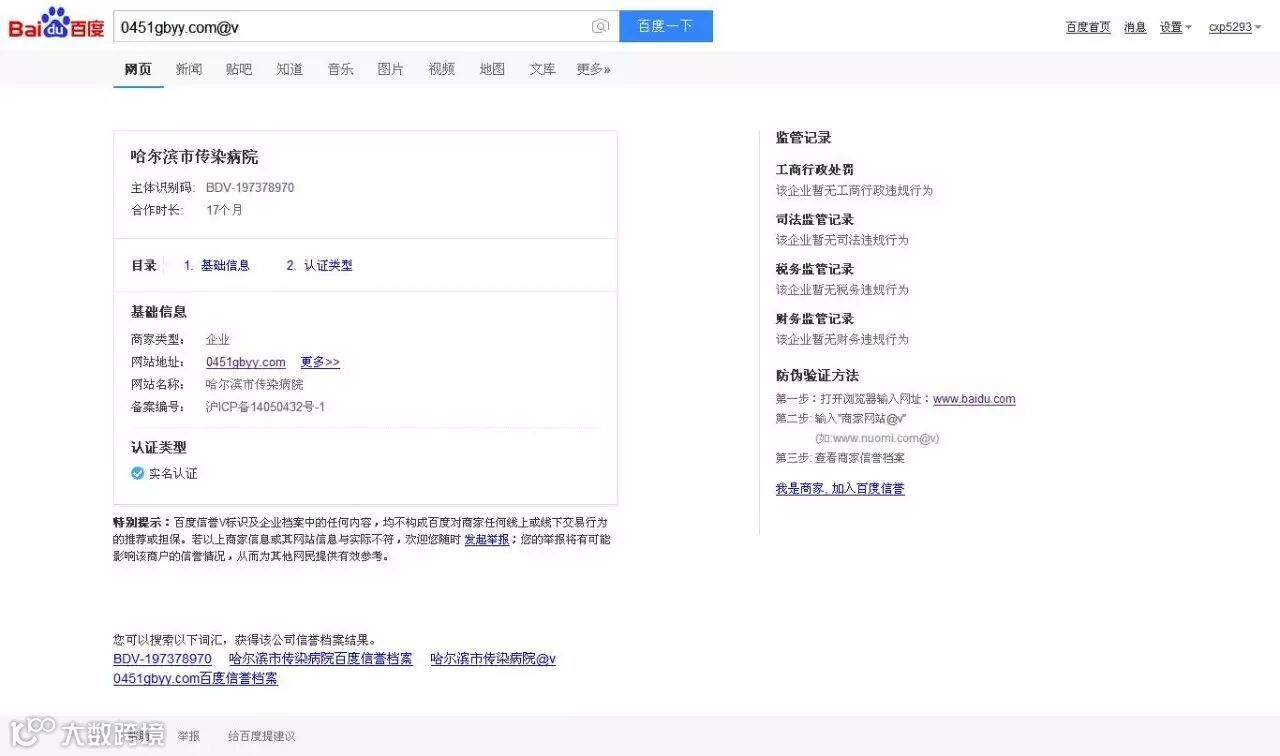
Task: Click 0451gbyy.com百度信誉档案 link
Action: click(x=195, y=679)
